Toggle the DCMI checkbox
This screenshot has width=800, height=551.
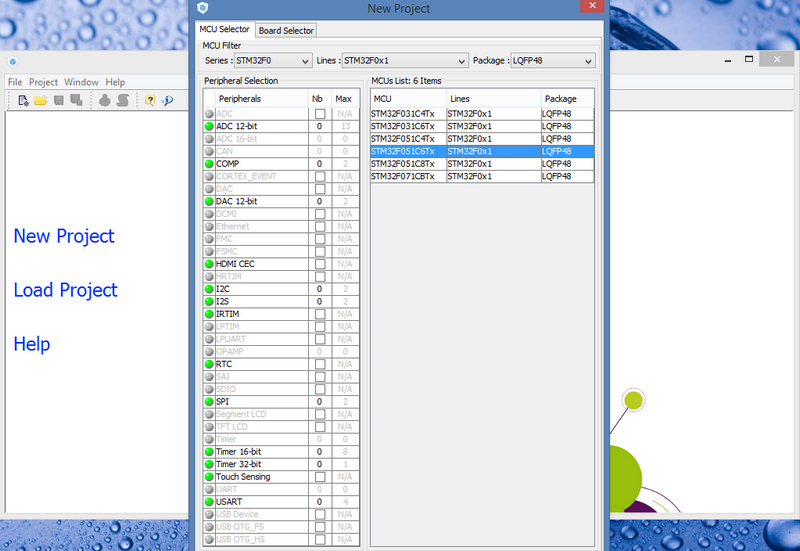pos(320,214)
